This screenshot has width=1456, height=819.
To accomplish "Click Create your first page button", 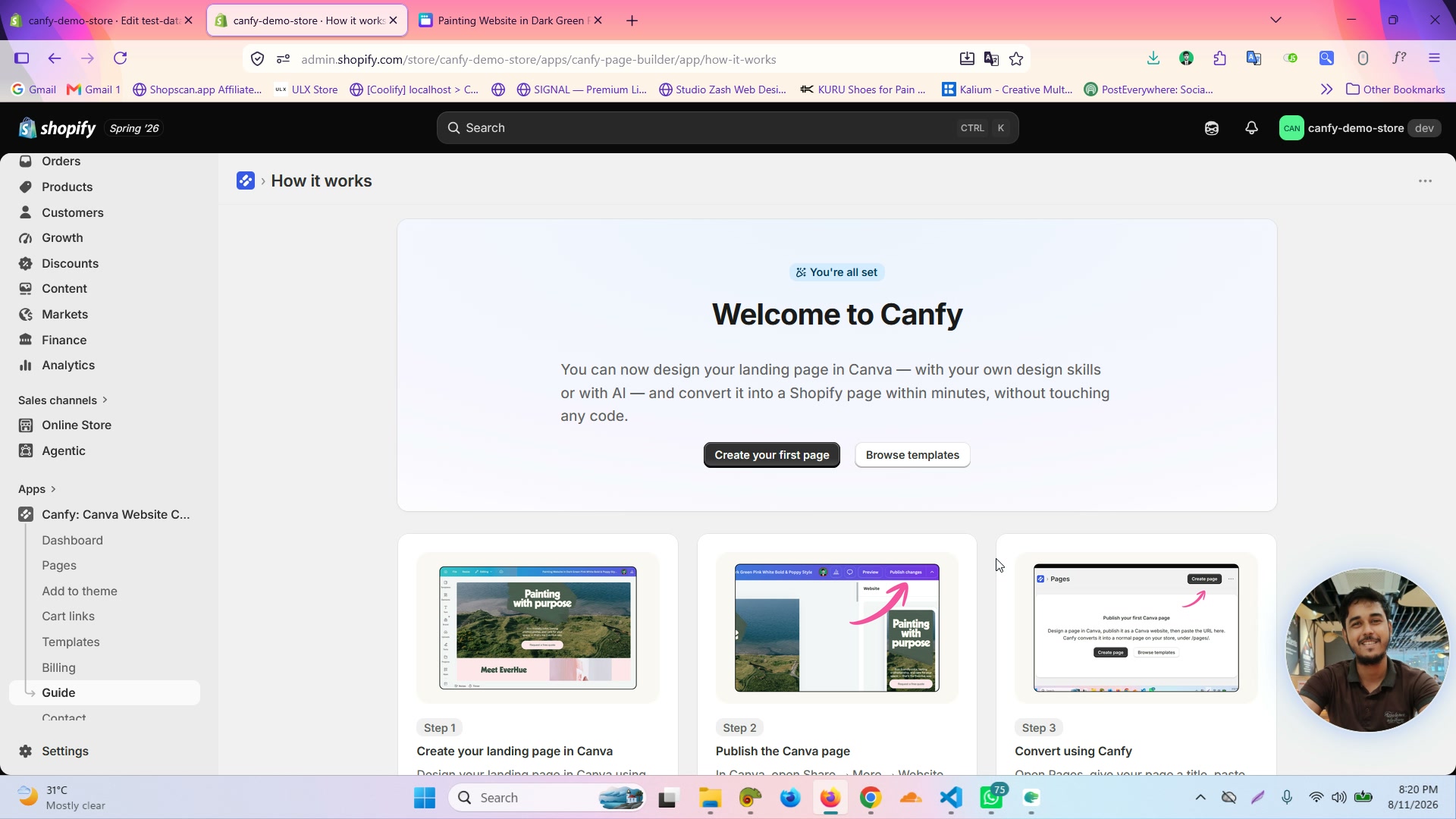I will click(x=771, y=455).
